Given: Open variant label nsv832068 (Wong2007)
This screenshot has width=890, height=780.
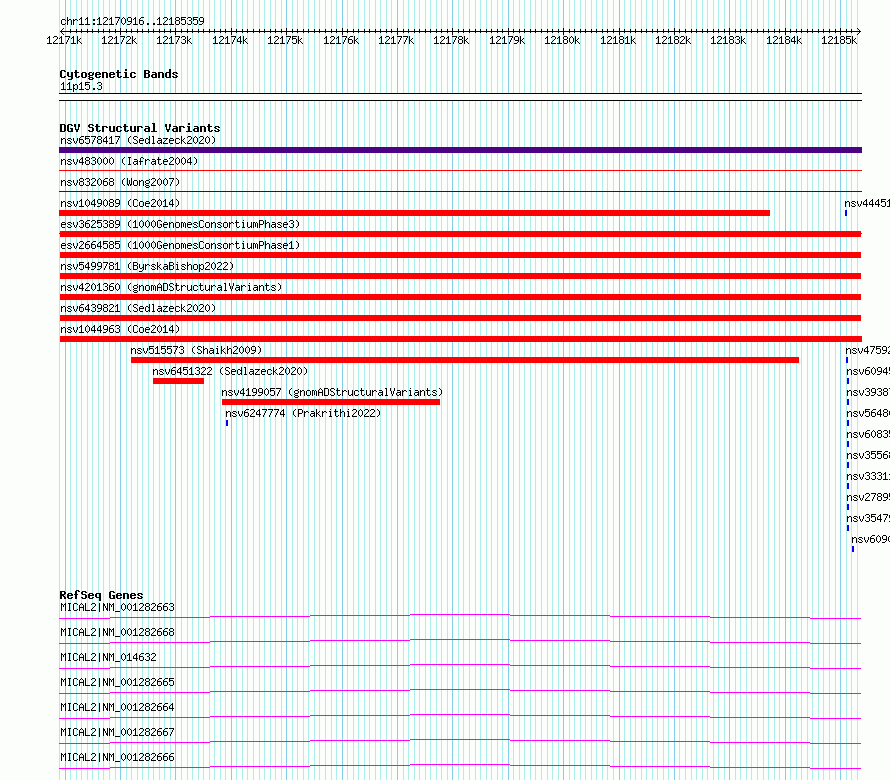Looking at the screenshot, I should [x=120, y=182].
